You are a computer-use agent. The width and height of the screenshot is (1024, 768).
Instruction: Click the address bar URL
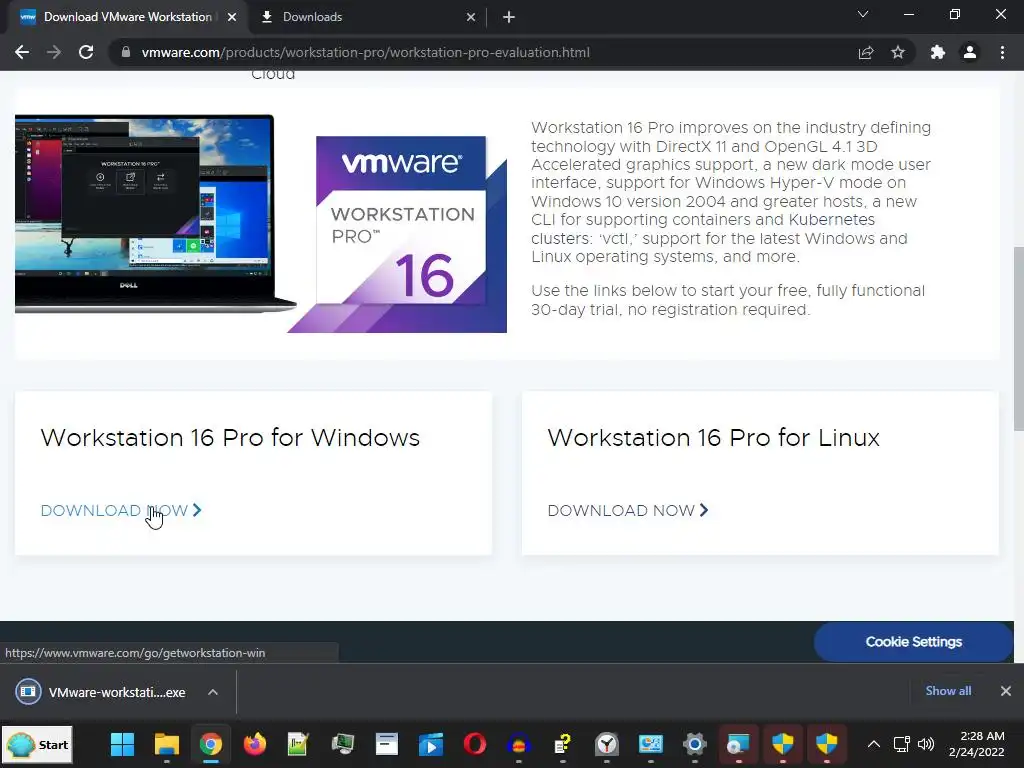pos(366,52)
